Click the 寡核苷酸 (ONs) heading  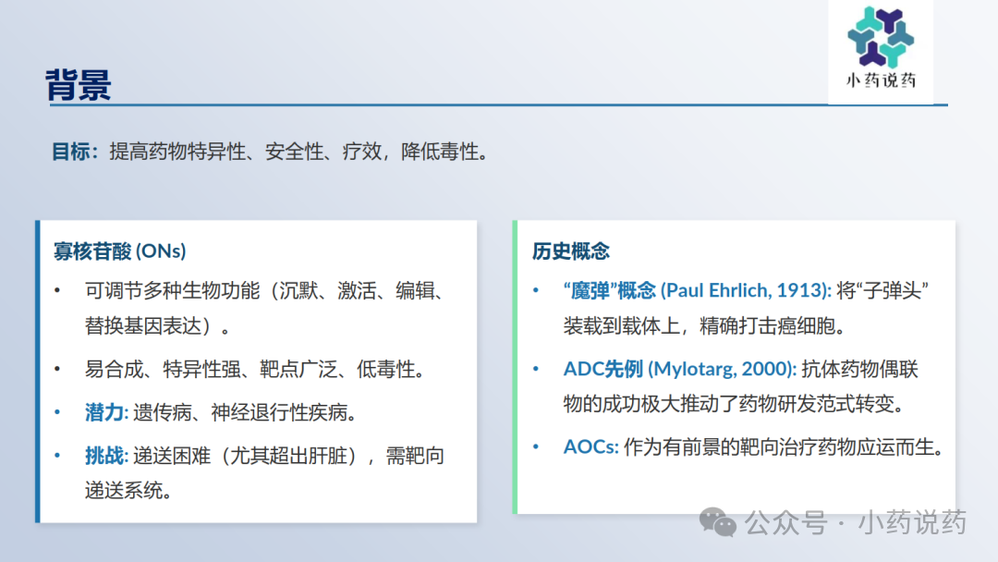click(120, 251)
